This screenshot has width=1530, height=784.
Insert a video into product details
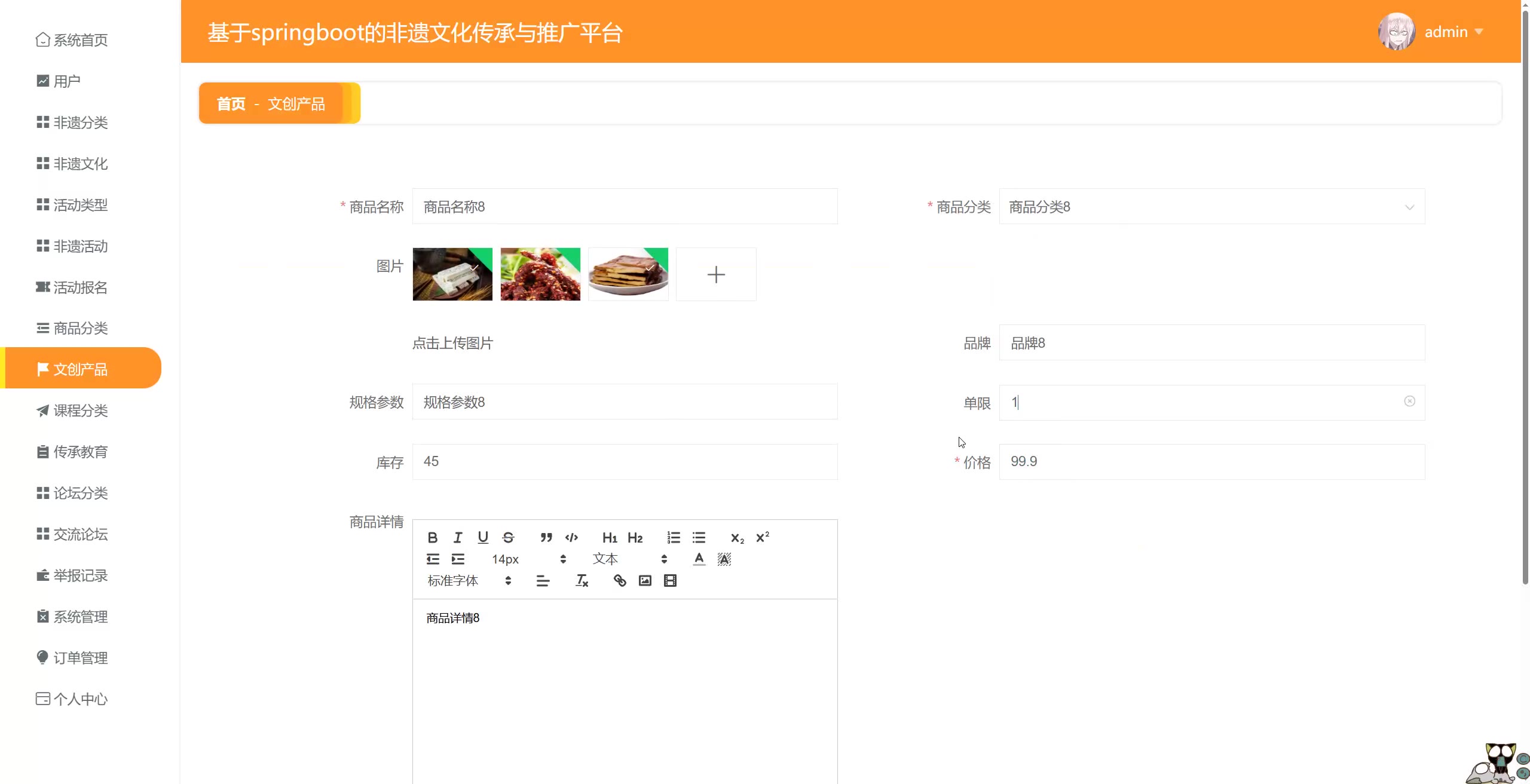coord(670,580)
